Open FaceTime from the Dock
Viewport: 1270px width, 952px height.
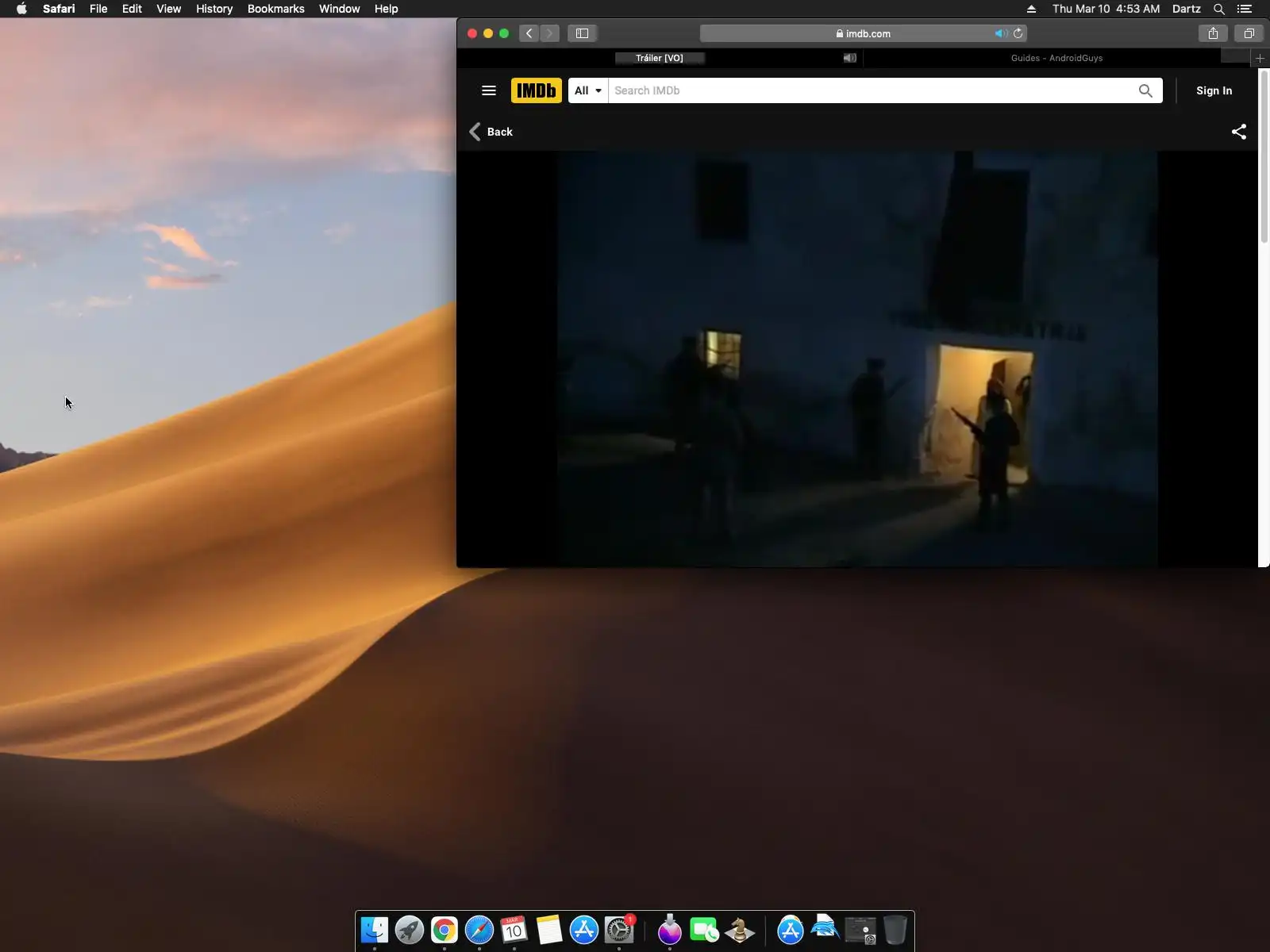click(x=705, y=930)
